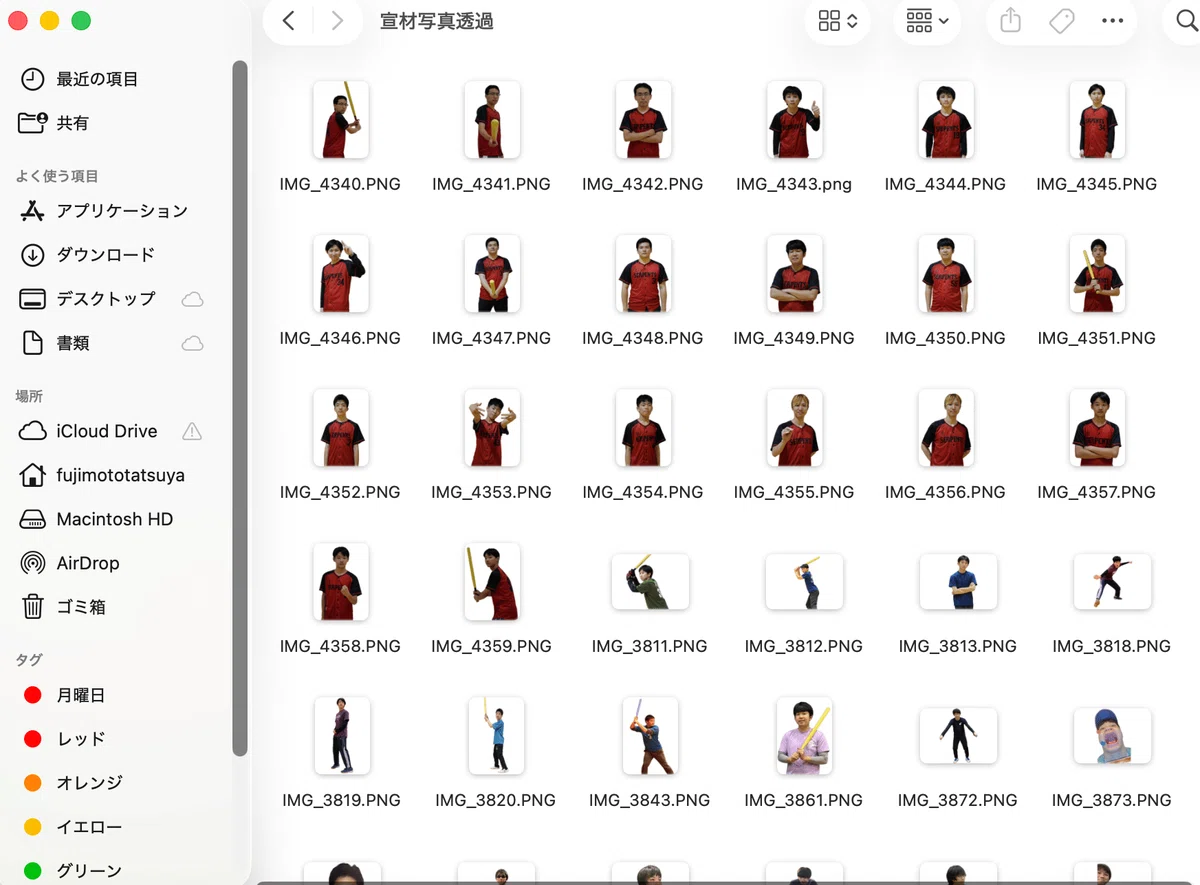1200x885 pixels.
Task: Select thumbnail of IMG_4357.PNG
Action: point(1097,428)
